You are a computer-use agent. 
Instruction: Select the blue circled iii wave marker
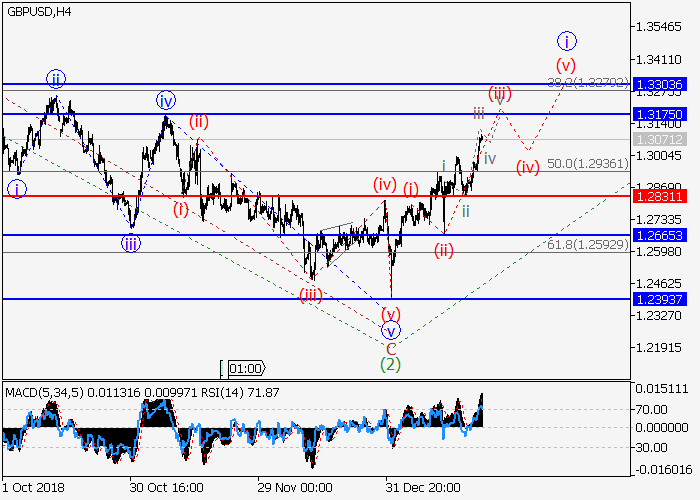point(131,242)
